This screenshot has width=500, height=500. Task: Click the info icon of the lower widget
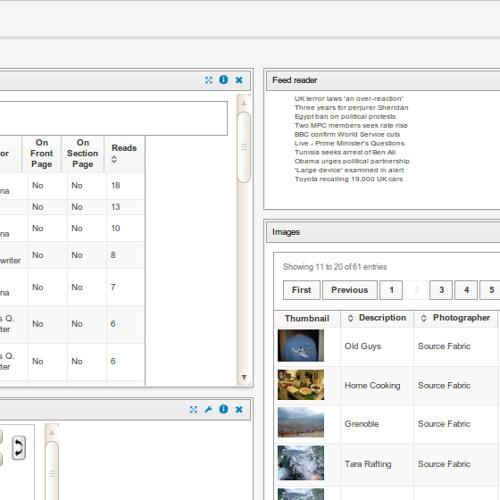(x=224, y=409)
